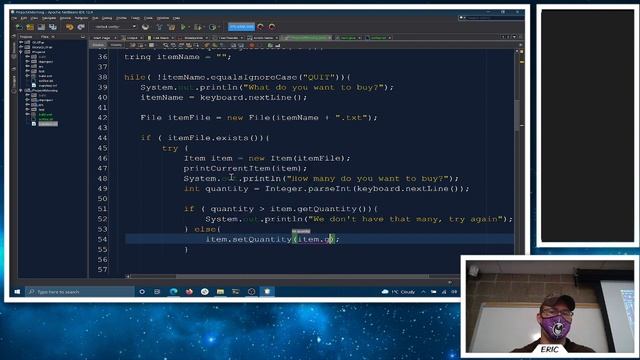Open Task View from the taskbar
640x360 pixels.
click(157, 291)
